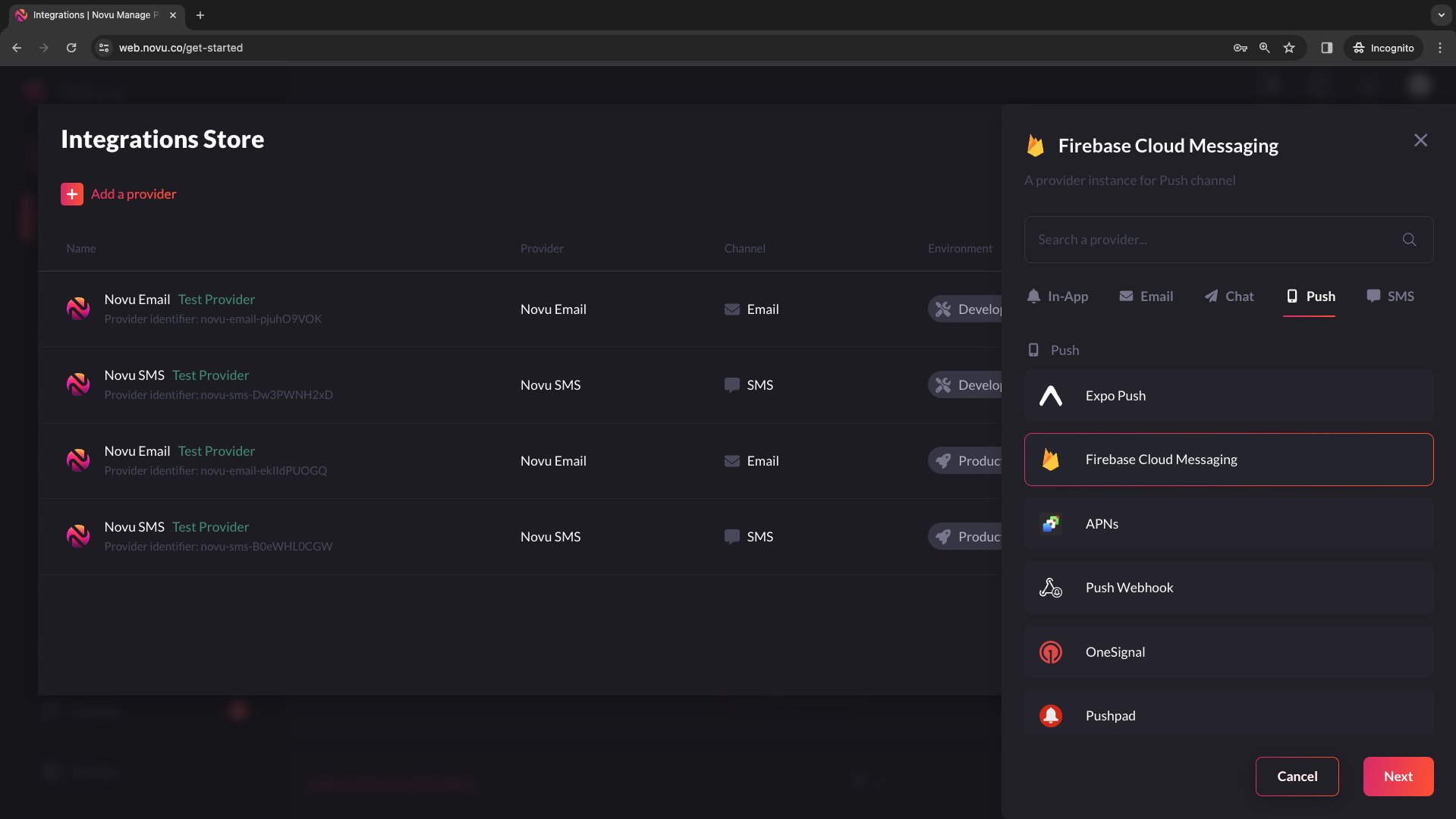Click the Name column header
The image size is (1456, 819).
coord(81,249)
